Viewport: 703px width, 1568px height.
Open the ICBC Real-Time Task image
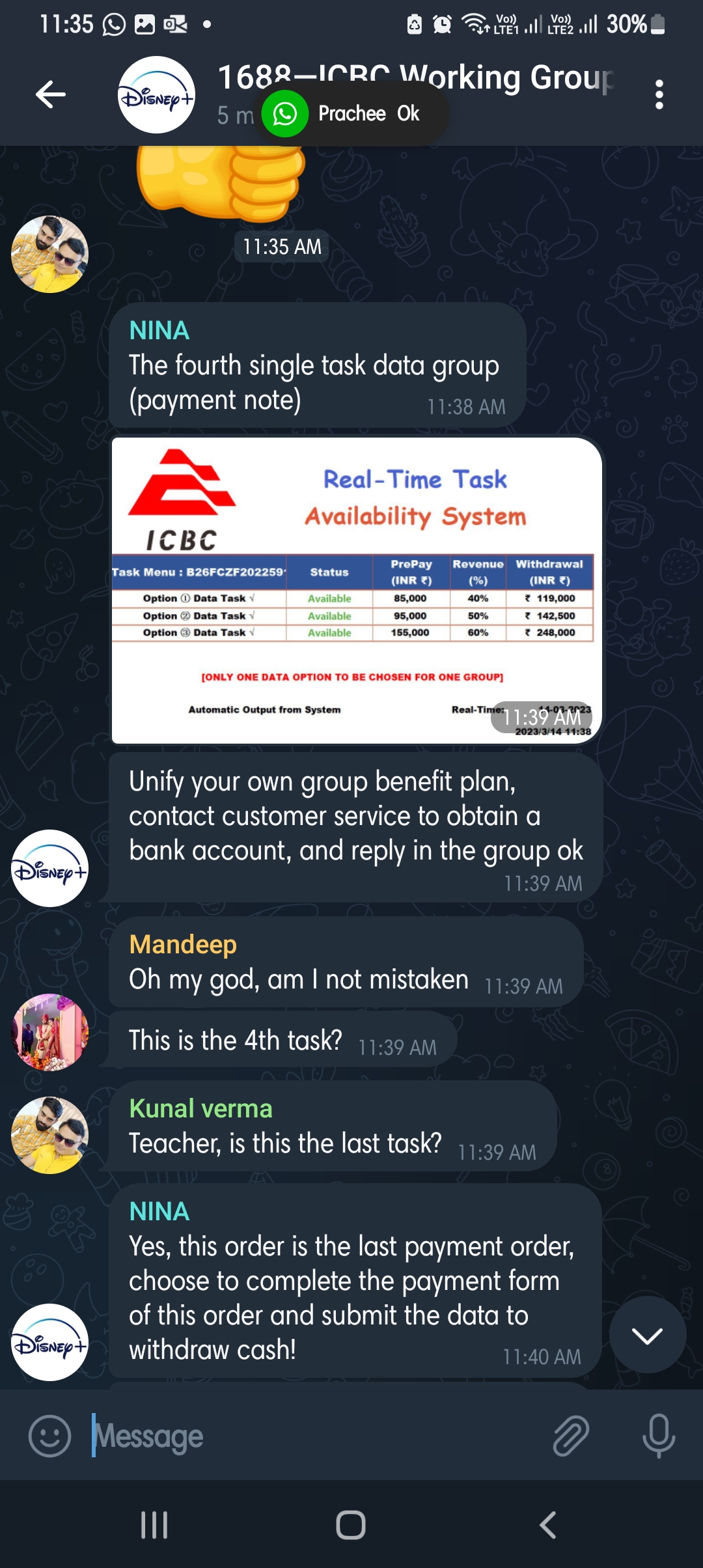tap(356, 591)
